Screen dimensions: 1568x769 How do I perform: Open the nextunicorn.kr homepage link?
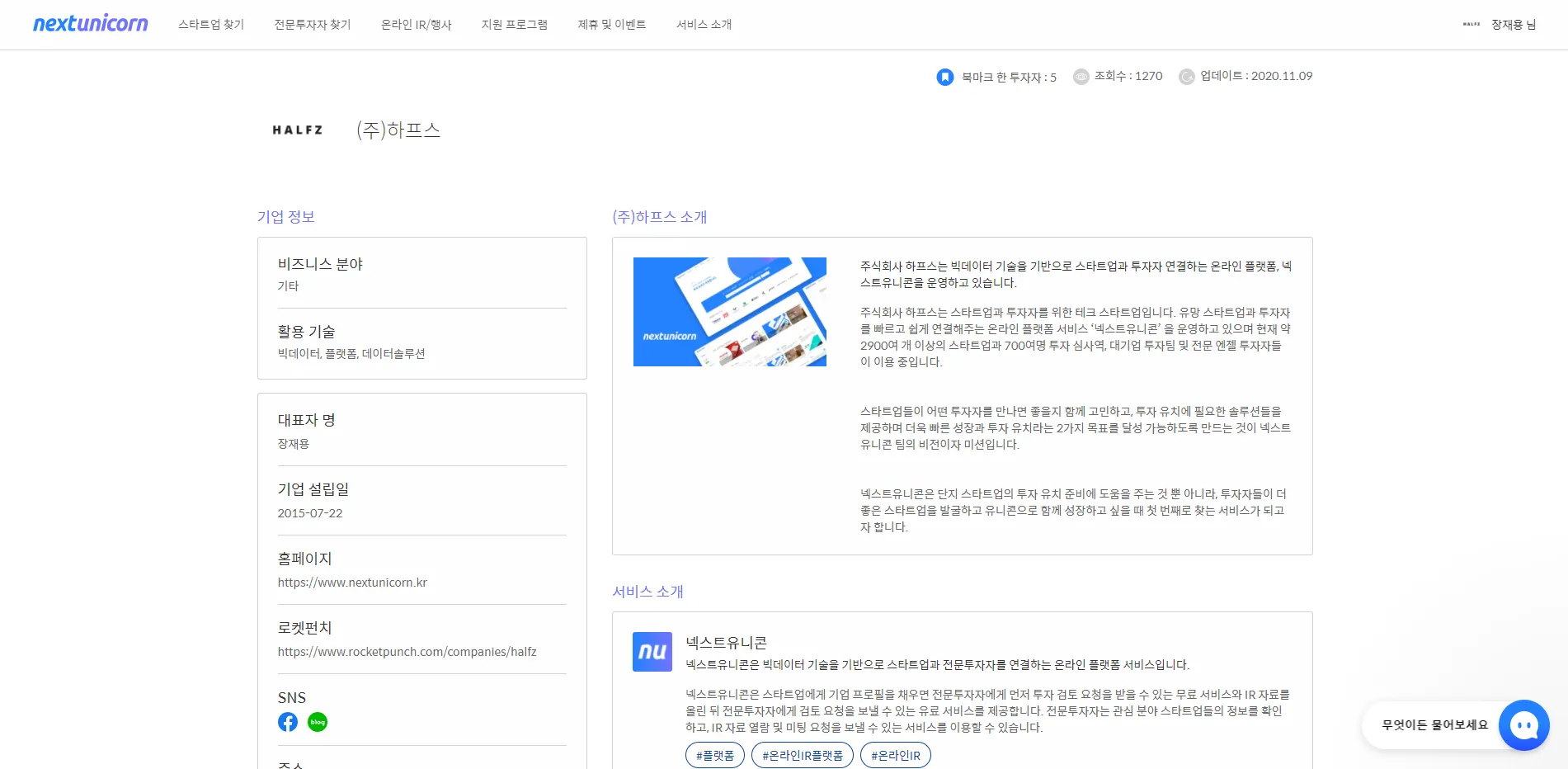pos(352,583)
